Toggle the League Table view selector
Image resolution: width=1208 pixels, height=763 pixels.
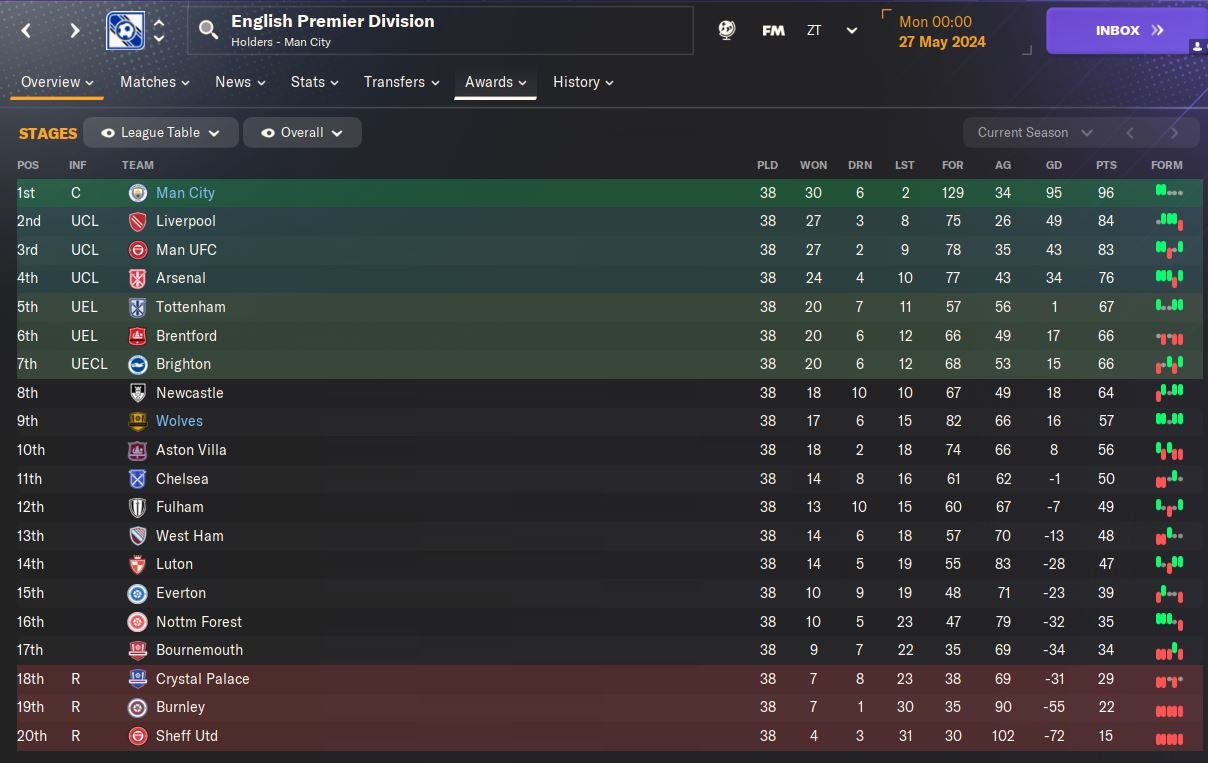tap(160, 133)
